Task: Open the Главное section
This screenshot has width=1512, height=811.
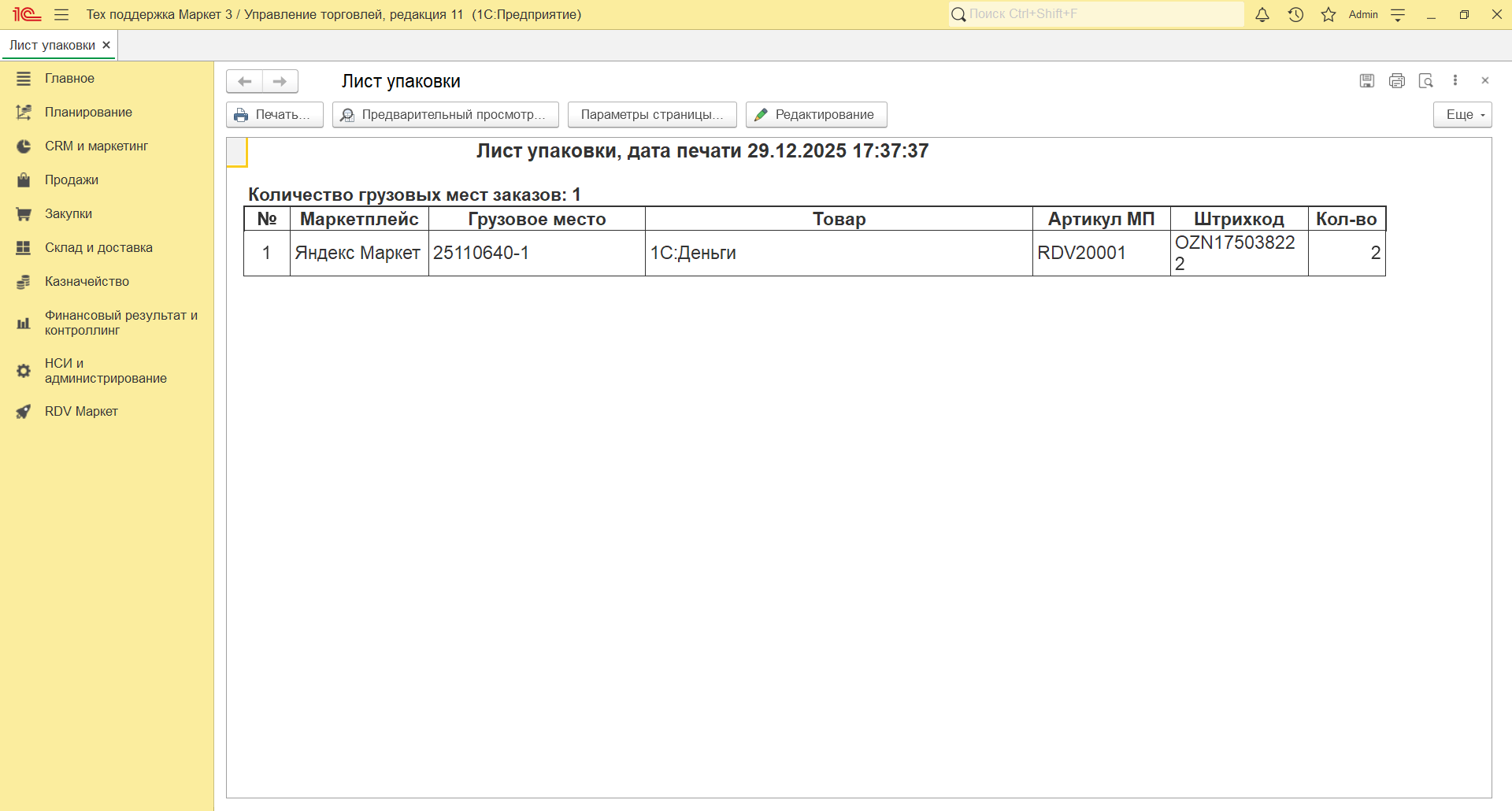Action: point(107,79)
